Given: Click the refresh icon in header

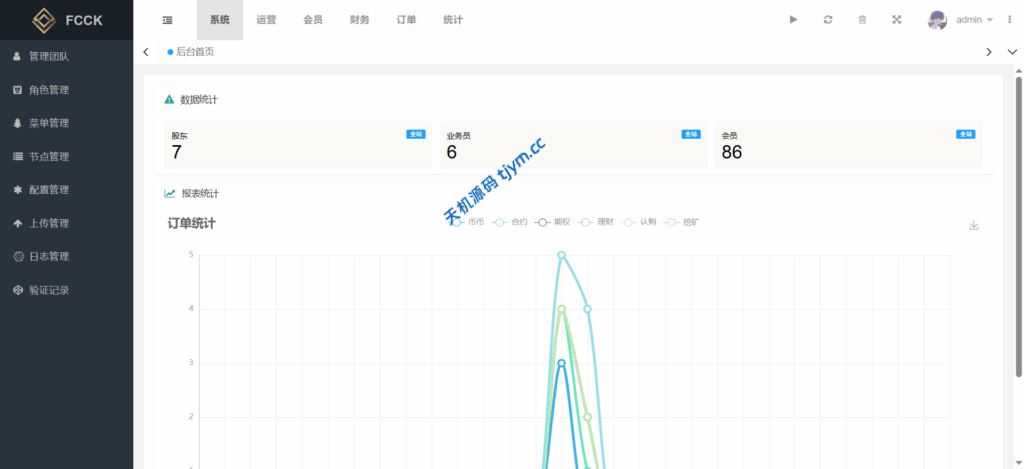Looking at the screenshot, I should (828, 20).
